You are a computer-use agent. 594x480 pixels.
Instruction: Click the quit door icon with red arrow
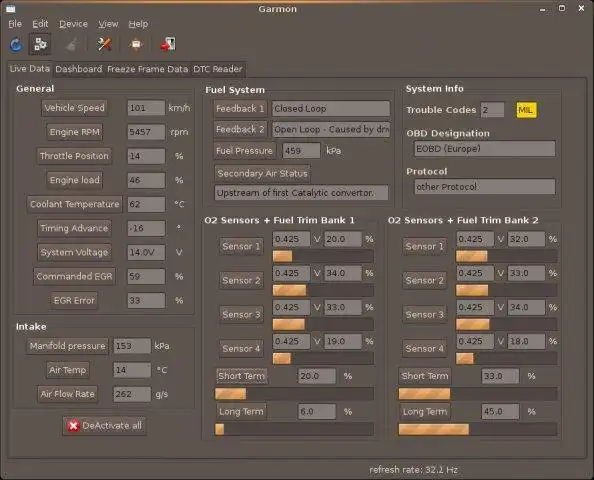[168, 45]
